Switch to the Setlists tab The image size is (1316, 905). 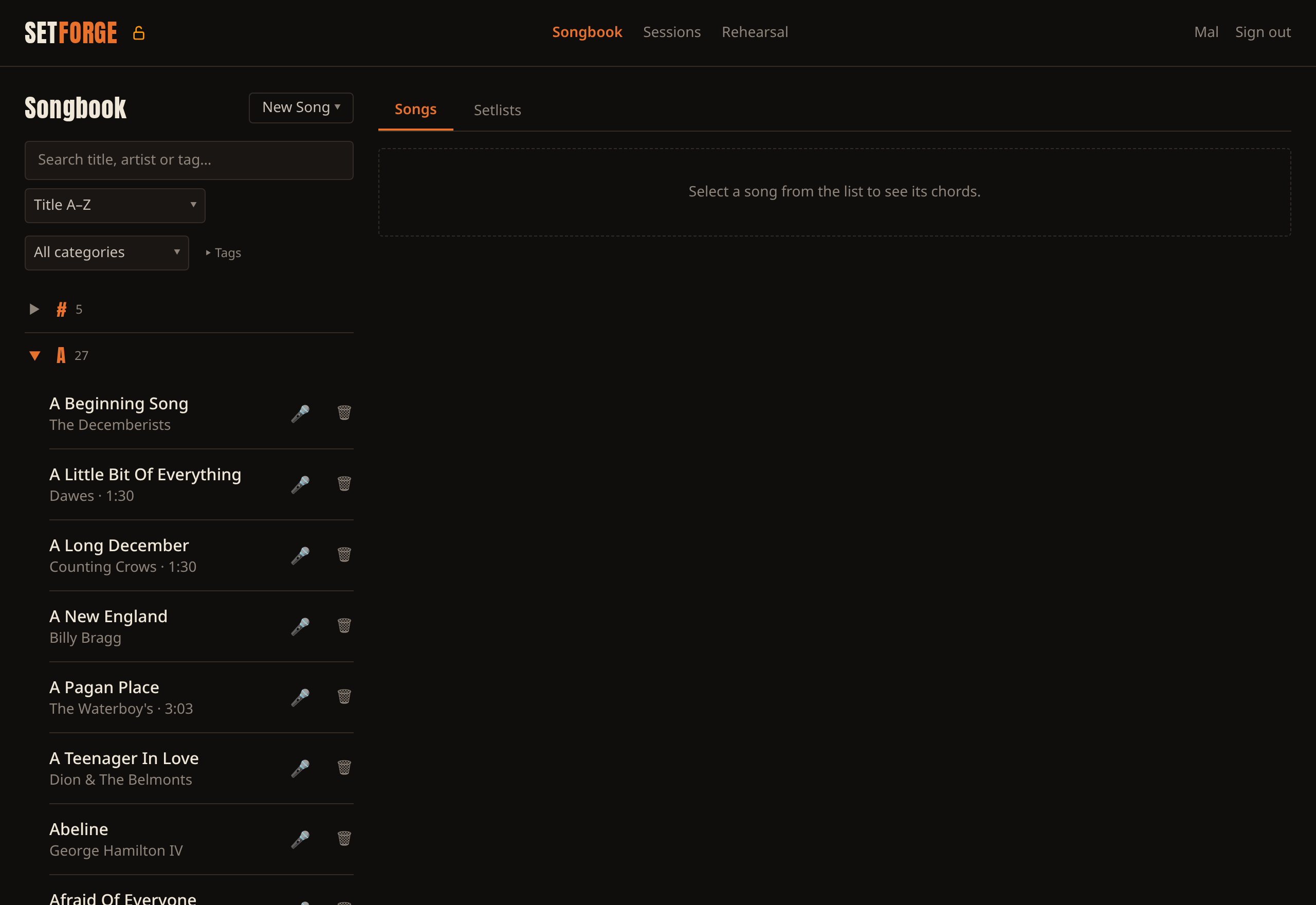[x=497, y=110]
